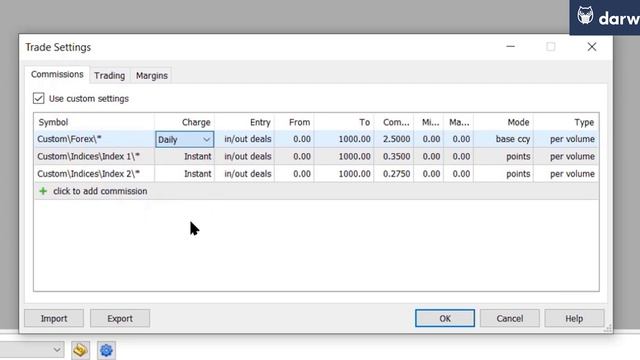This screenshot has height=360, width=640.
Task: Close the Trade Settings dialog
Action: pyautogui.click(x=592, y=47)
